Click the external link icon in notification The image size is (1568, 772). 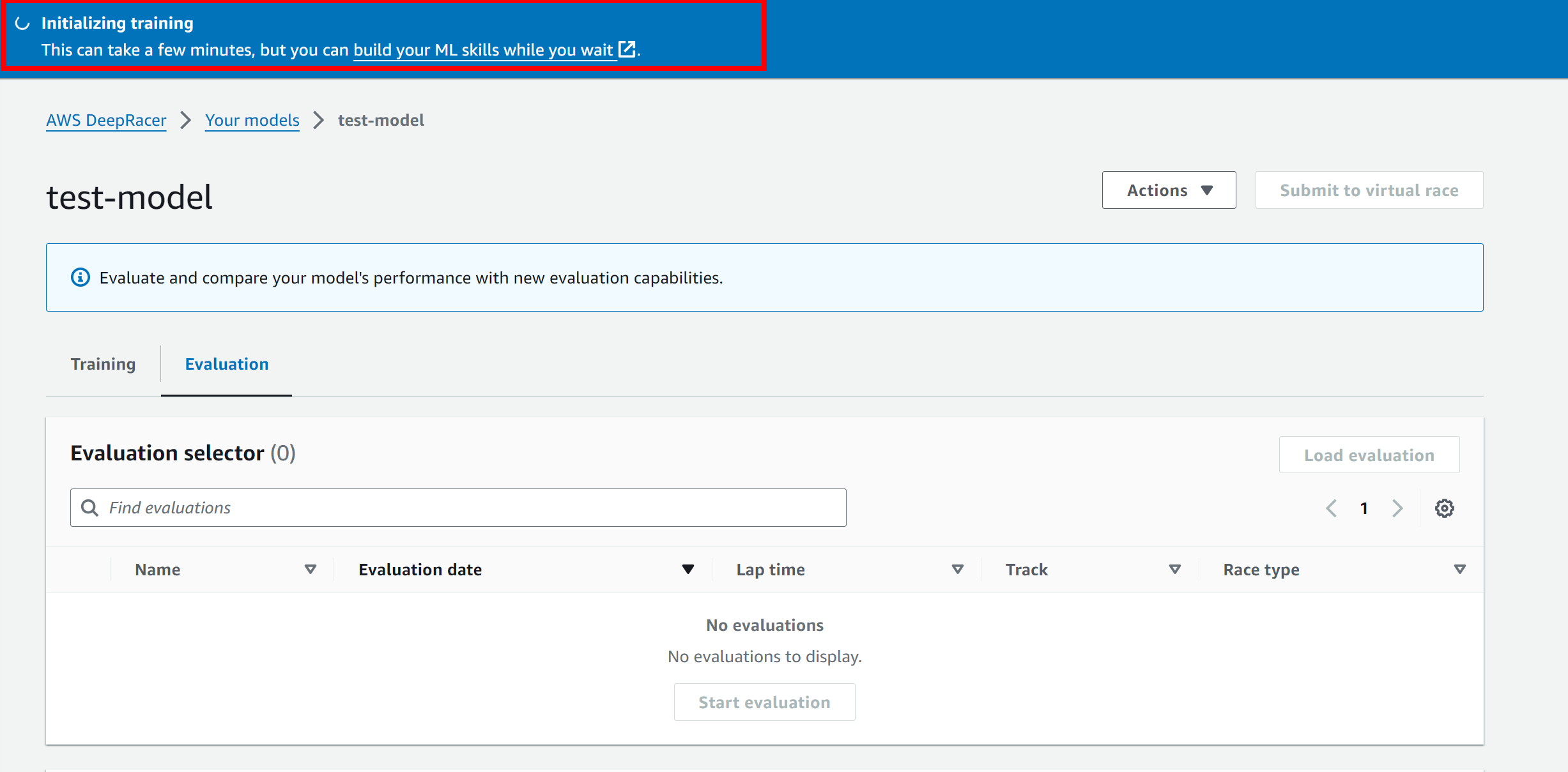tap(627, 49)
